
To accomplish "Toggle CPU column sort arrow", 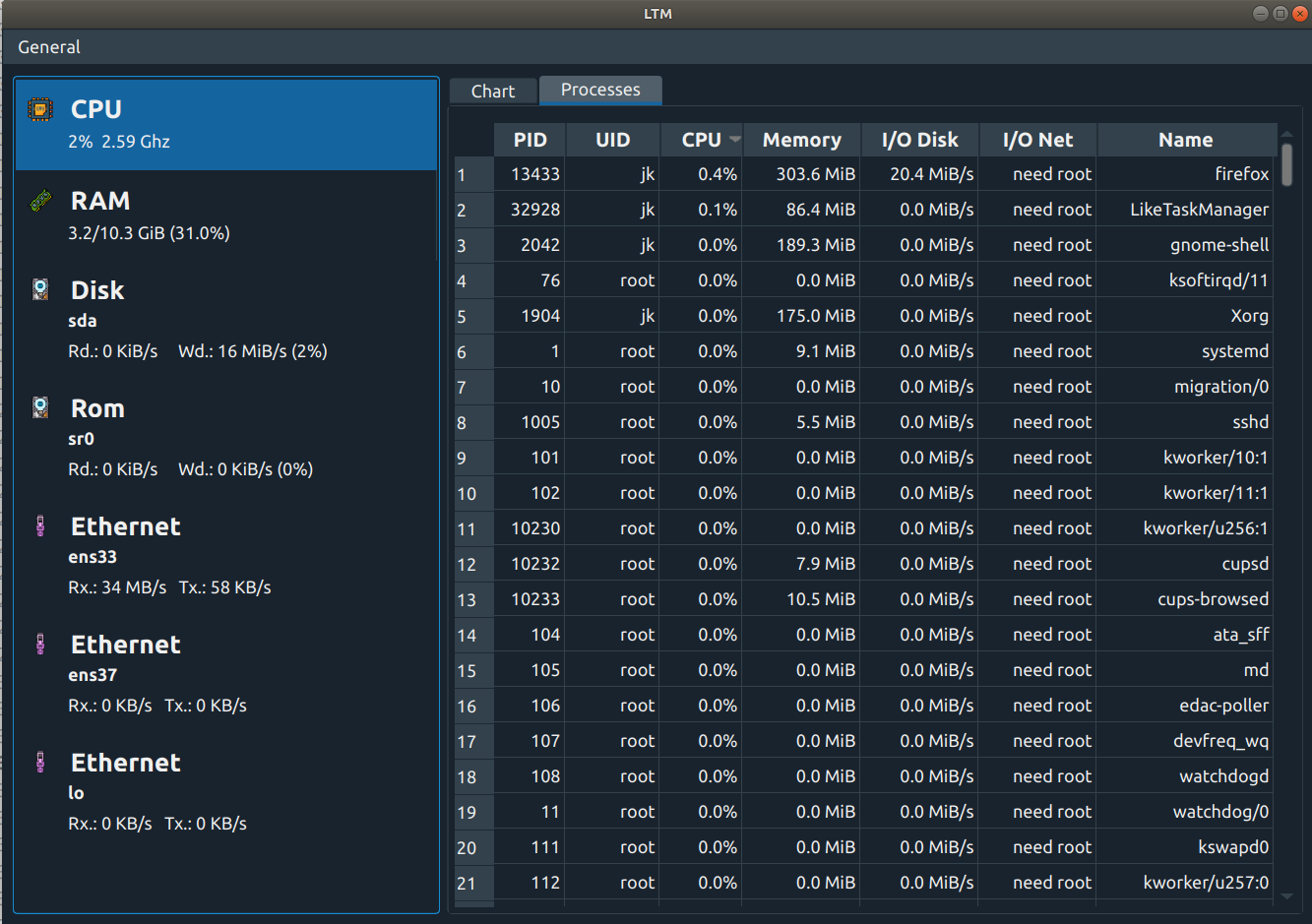I will click(734, 140).
